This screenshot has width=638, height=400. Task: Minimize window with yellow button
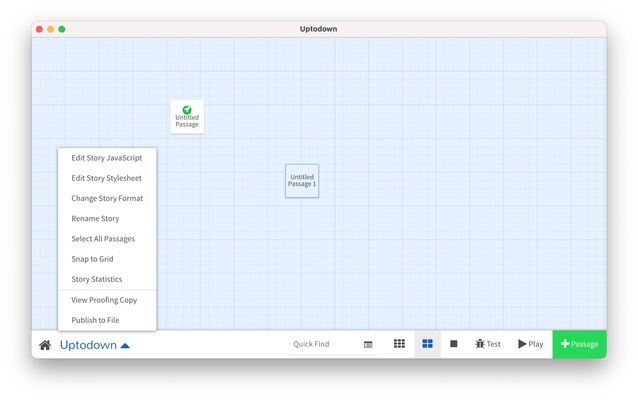click(x=50, y=29)
